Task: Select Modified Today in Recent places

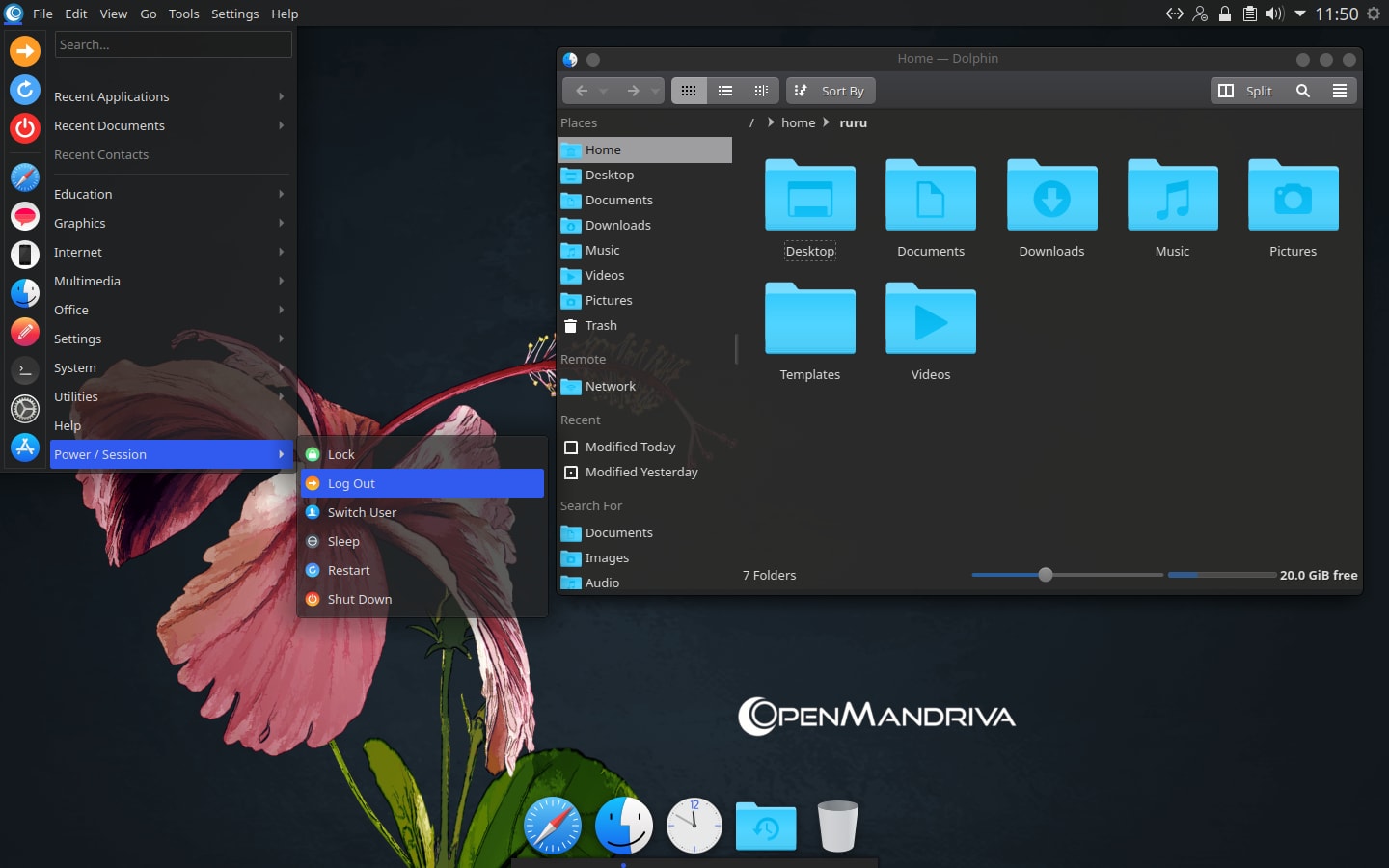Action: pos(630,447)
